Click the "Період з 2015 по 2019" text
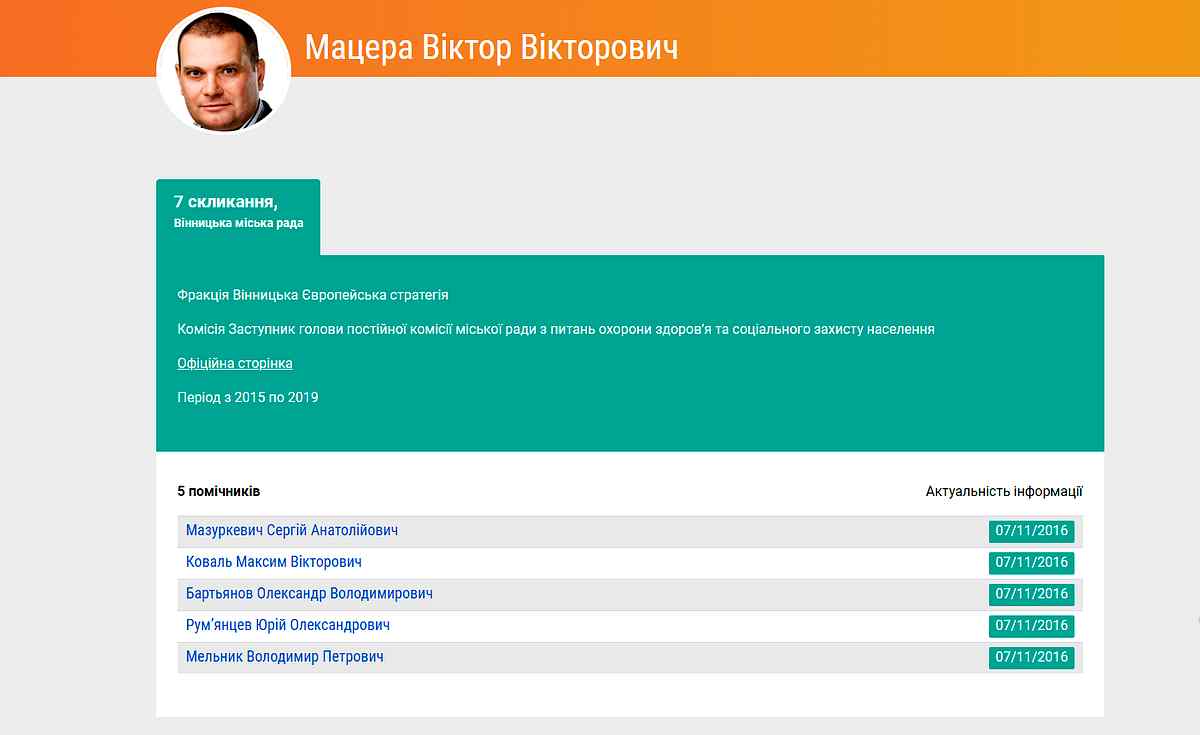Viewport: 1200px width, 735px height. tap(248, 397)
